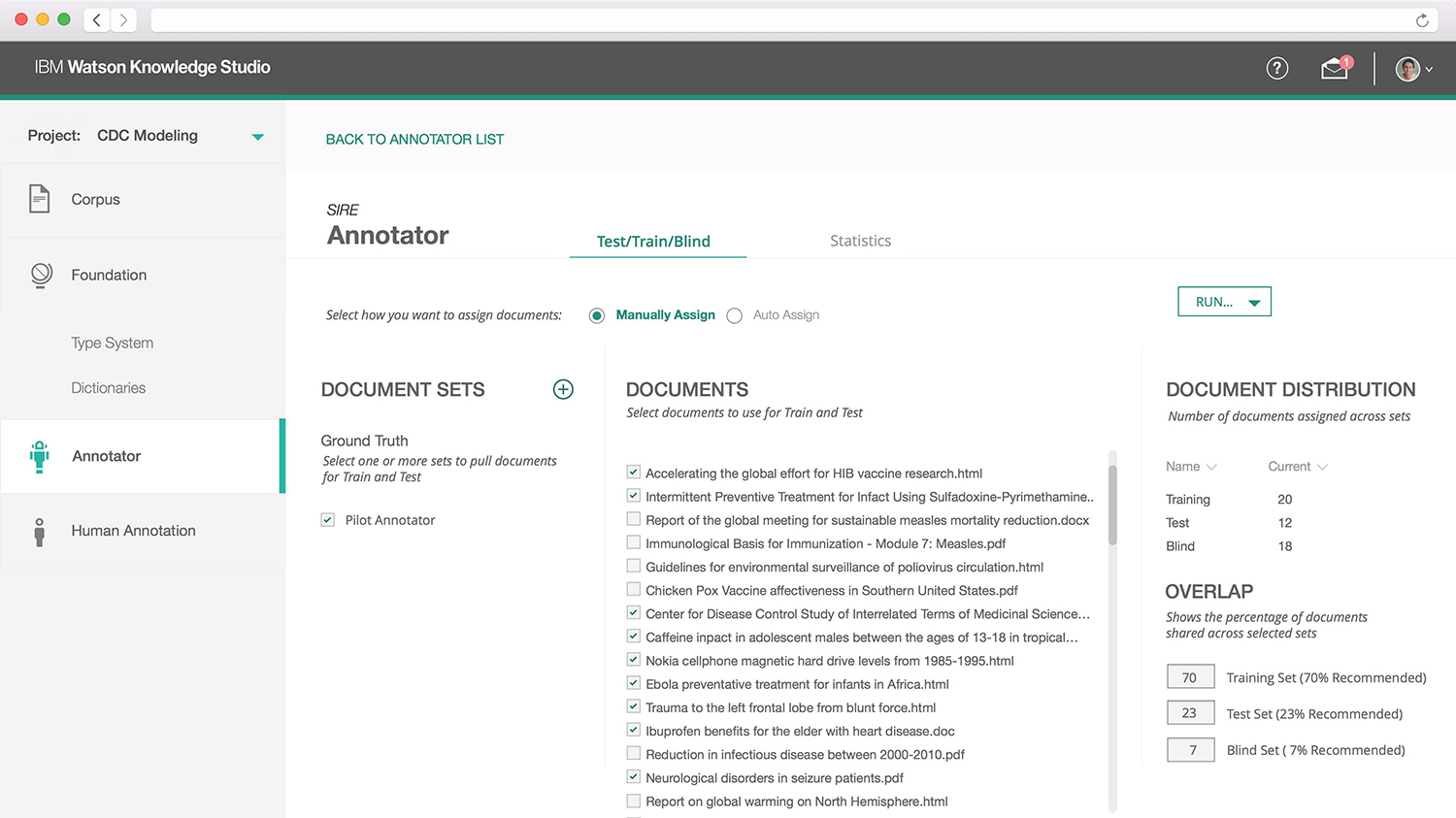Screen dimensions: 1456x818
Task: Uncheck Center for Disease Control Study document
Action: point(634,613)
